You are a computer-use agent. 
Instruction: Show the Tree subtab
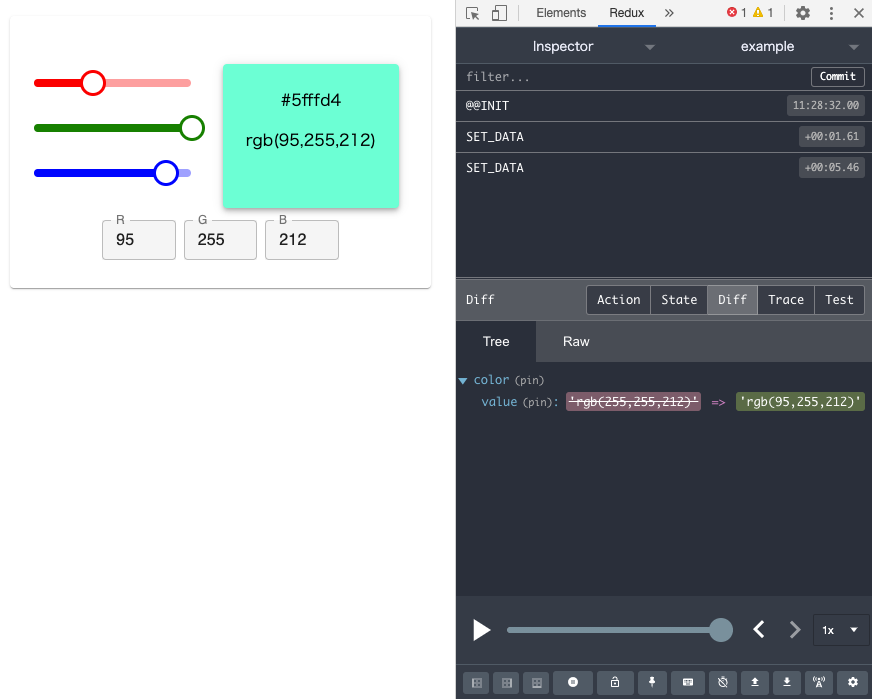tap(496, 341)
